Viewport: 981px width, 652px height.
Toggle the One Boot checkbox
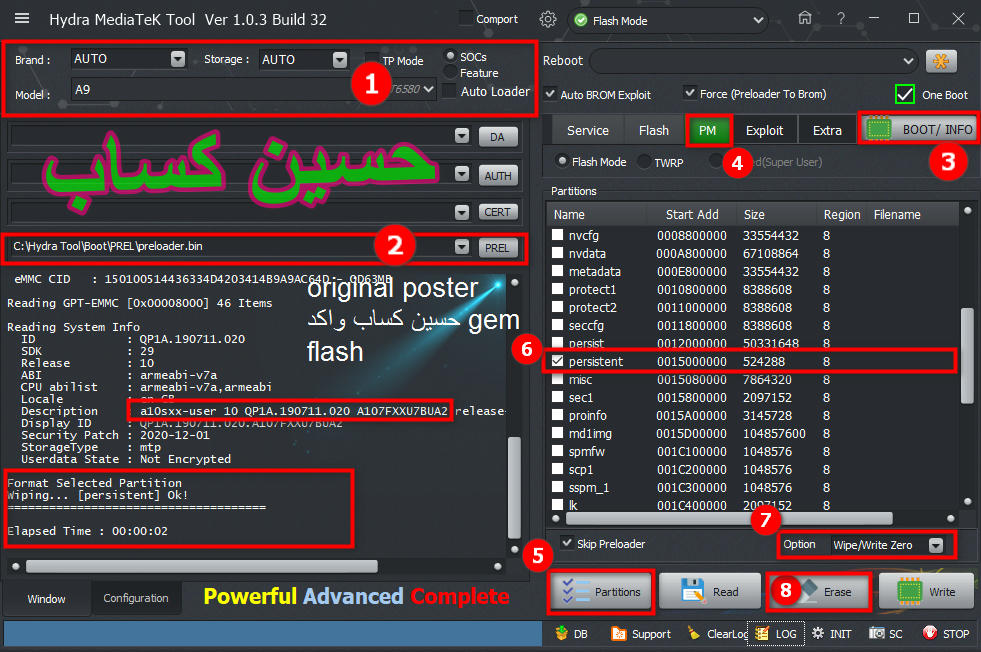pyautogui.click(x=905, y=94)
